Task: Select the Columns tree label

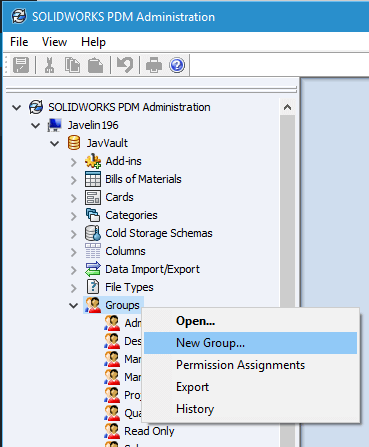Action: pos(125,251)
